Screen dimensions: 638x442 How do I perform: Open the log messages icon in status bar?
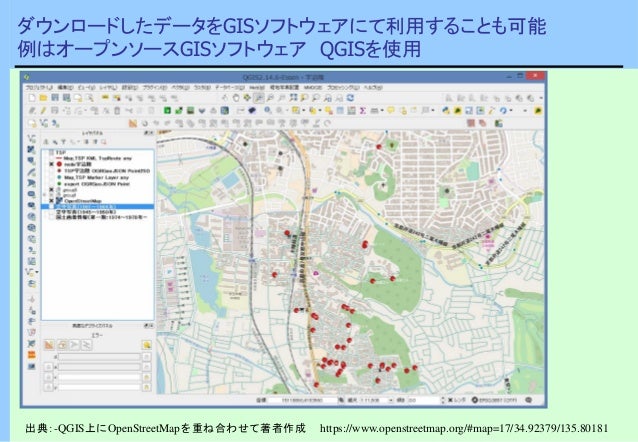(x=528, y=400)
